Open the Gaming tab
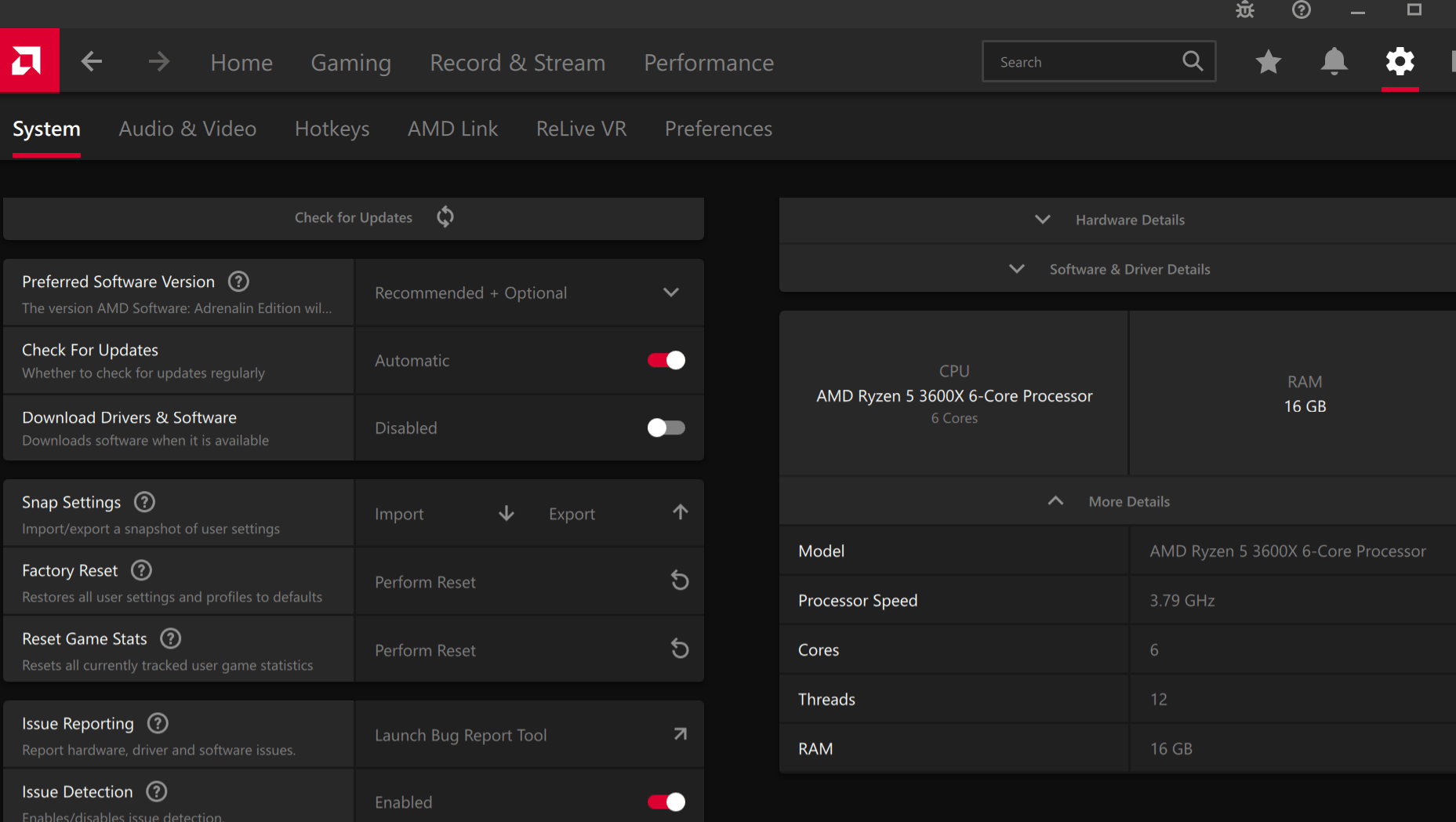 coord(350,63)
